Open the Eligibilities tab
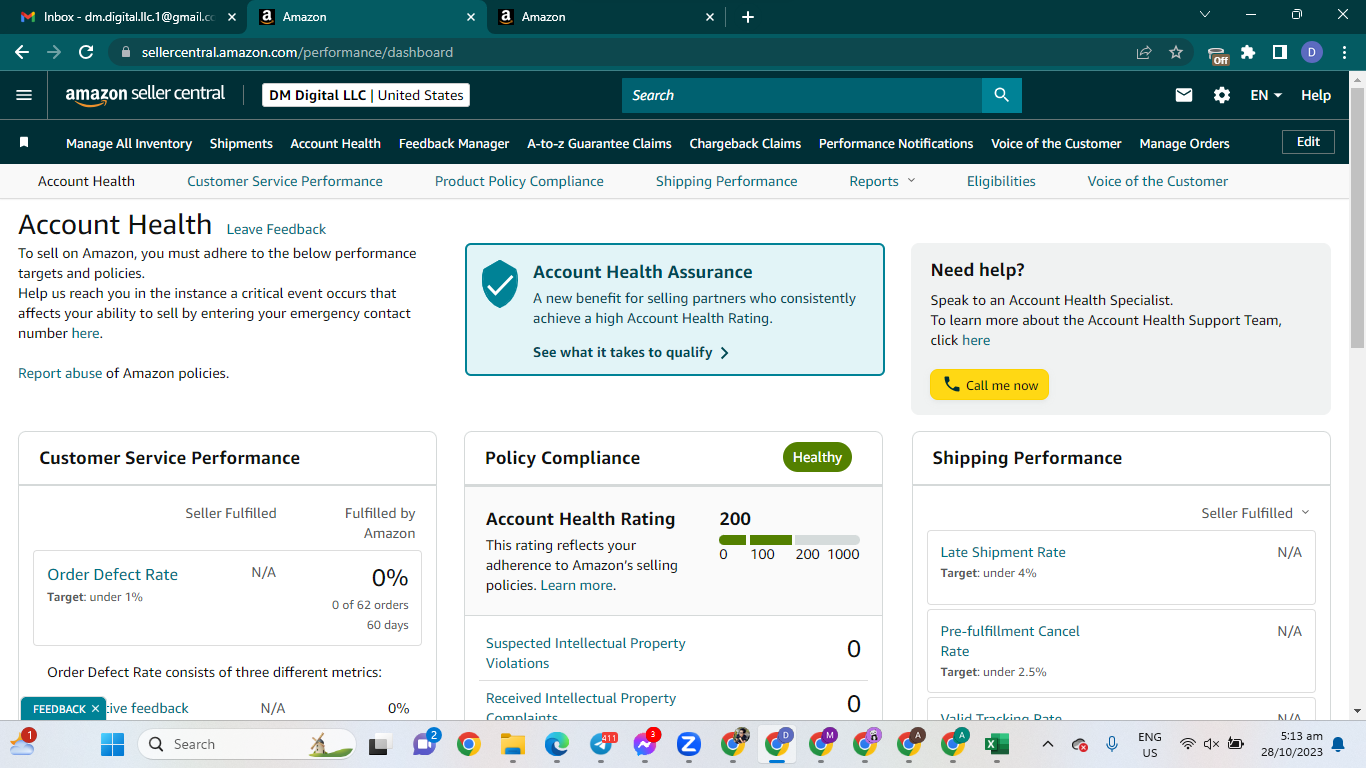The width and height of the screenshot is (1366, 768). [1001, 181]
